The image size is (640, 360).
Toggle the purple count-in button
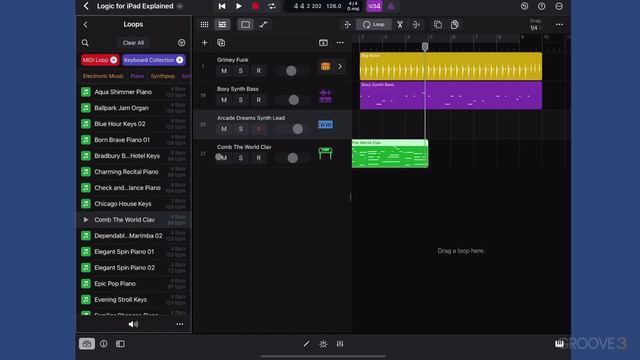[x=374, y=6]
